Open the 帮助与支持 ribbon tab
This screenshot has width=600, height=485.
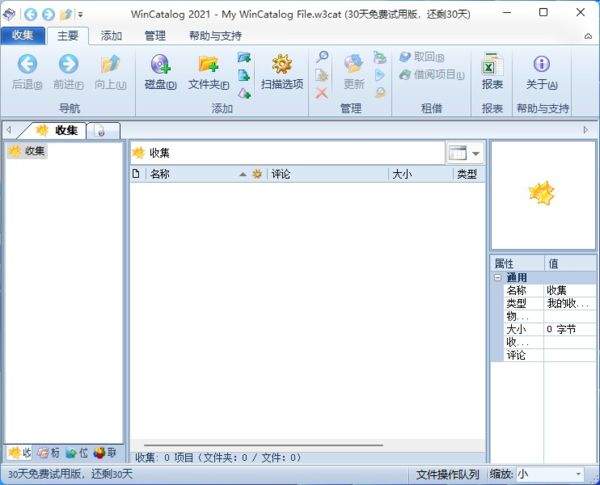coord(215,36)
